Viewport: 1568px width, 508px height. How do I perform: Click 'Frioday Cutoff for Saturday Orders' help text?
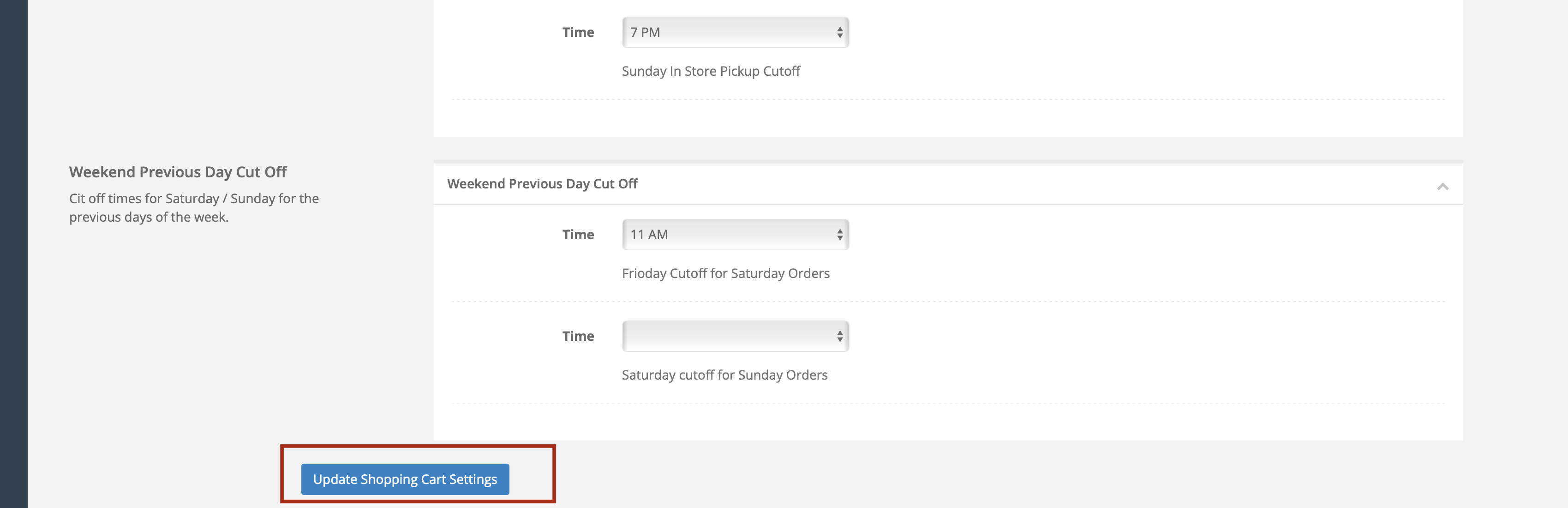[x=725, y=273]
